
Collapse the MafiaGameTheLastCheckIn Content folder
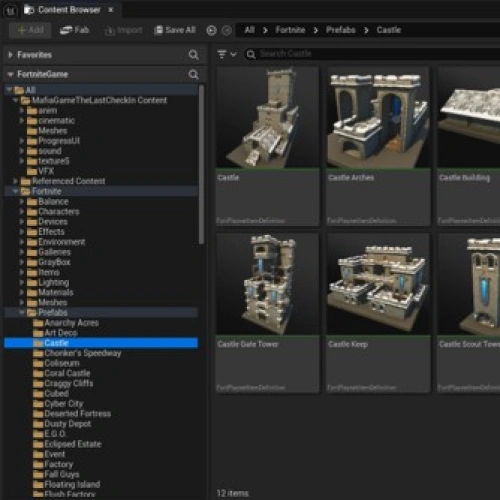pyautogui.click(x=15, y=100)
